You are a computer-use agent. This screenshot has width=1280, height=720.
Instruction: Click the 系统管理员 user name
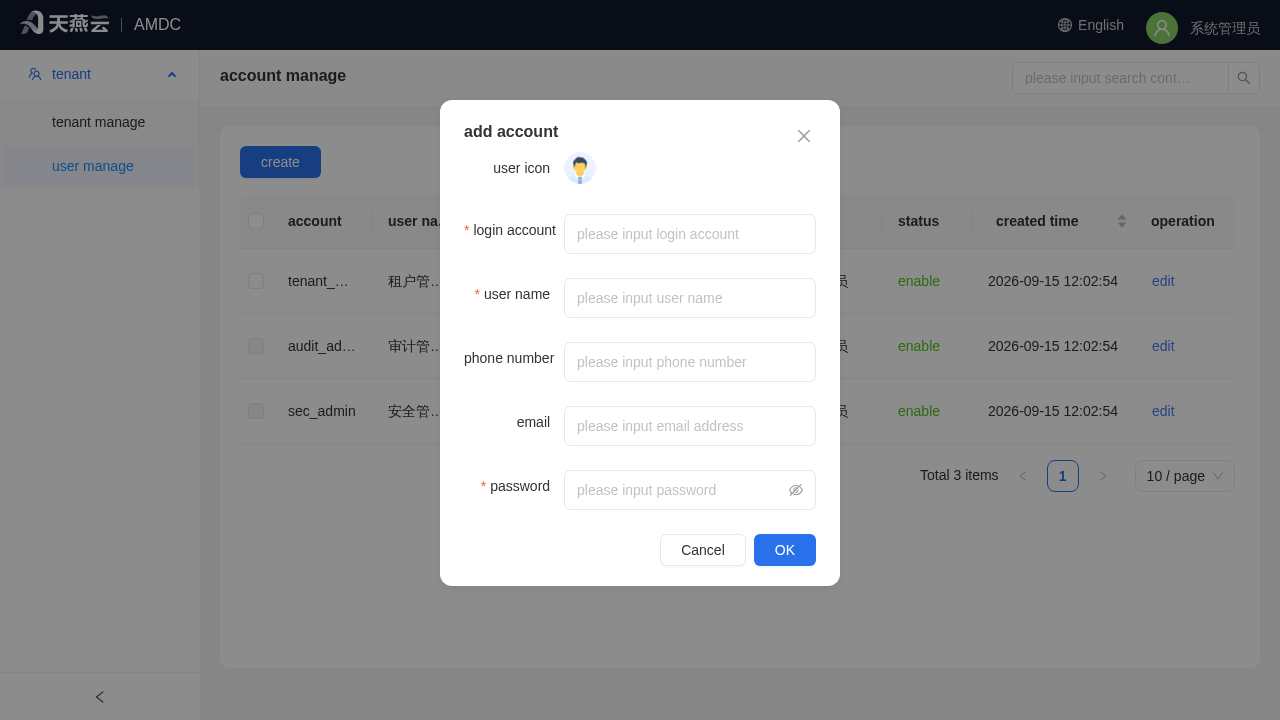point(1225,28)
